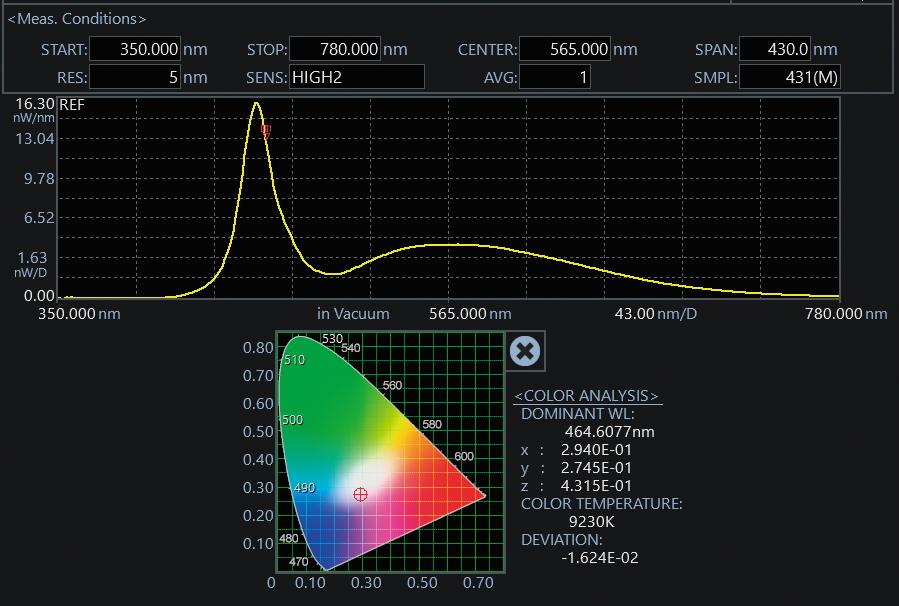The image size is (899, 606).
Task: Click the z chromaticity value 4.315E-01
Action: click(x=596, y=486)
